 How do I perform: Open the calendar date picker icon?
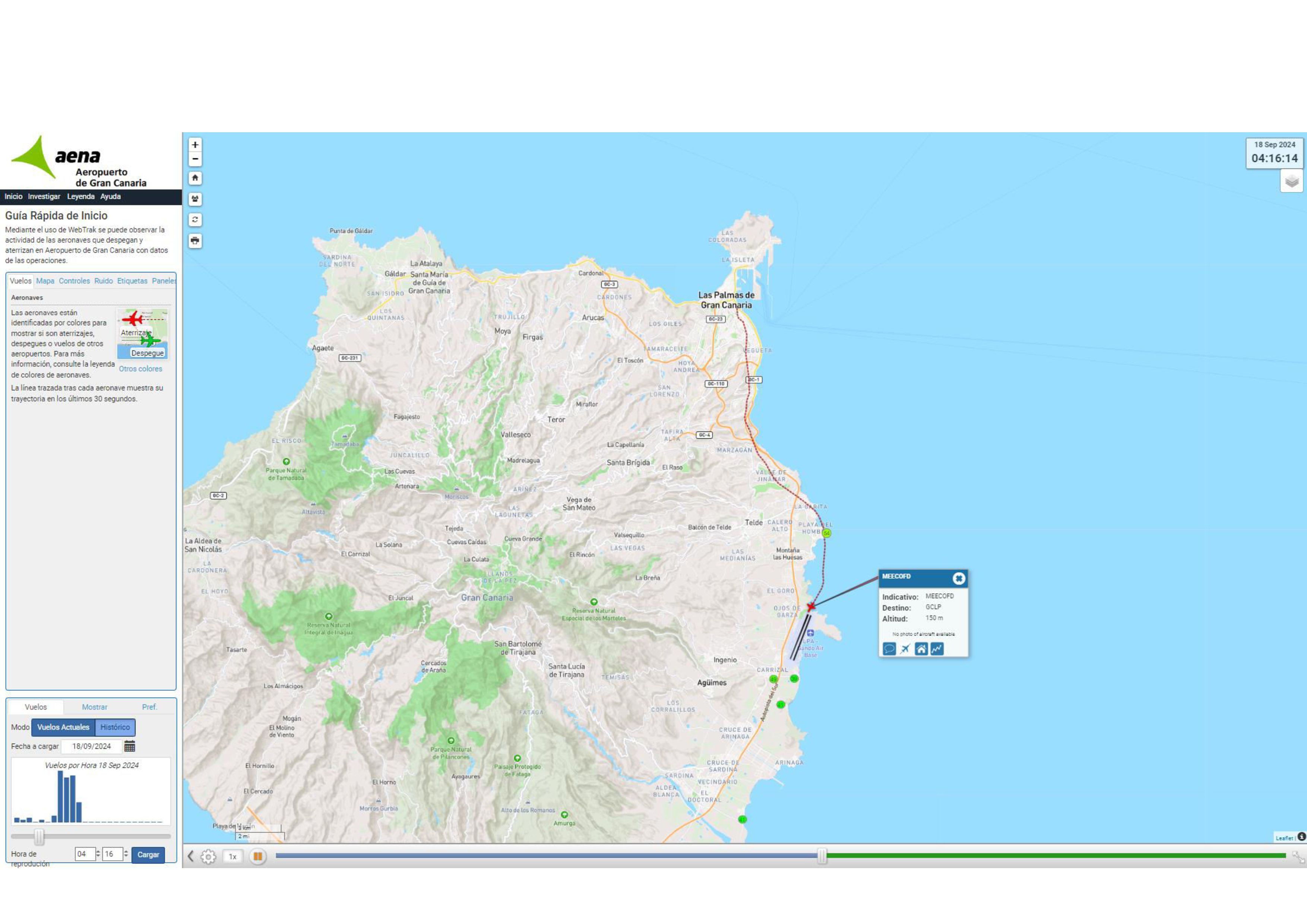(x=130, y=746)
